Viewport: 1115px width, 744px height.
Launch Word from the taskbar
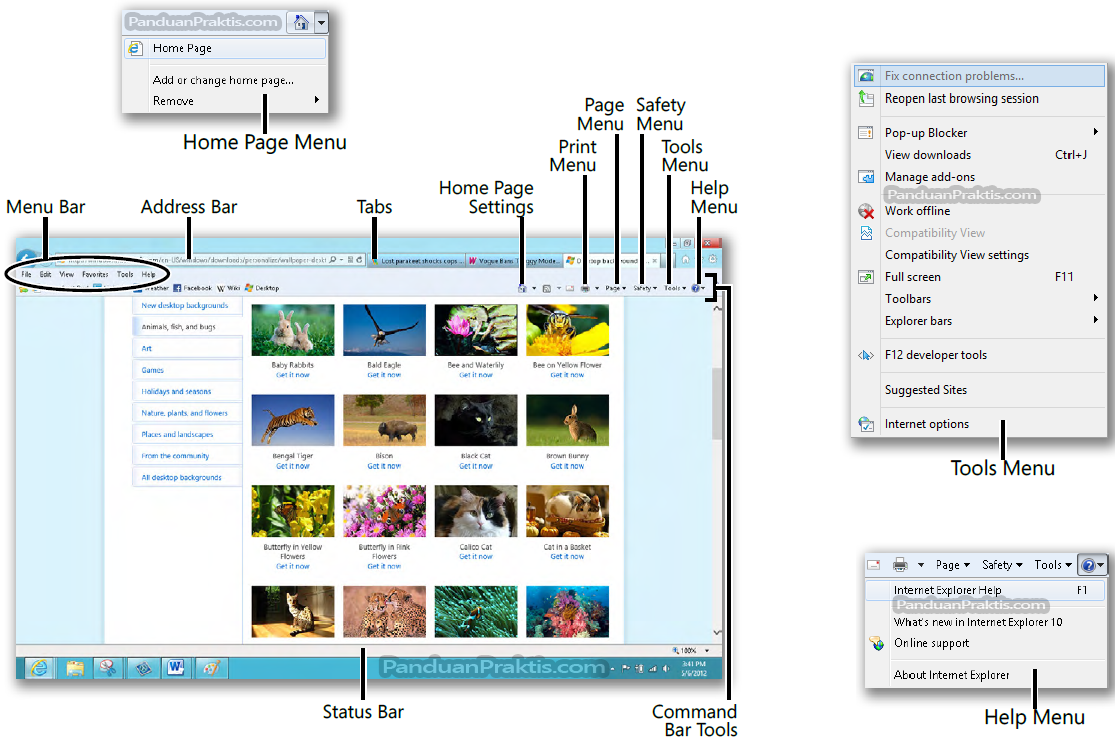coord(175,668)
